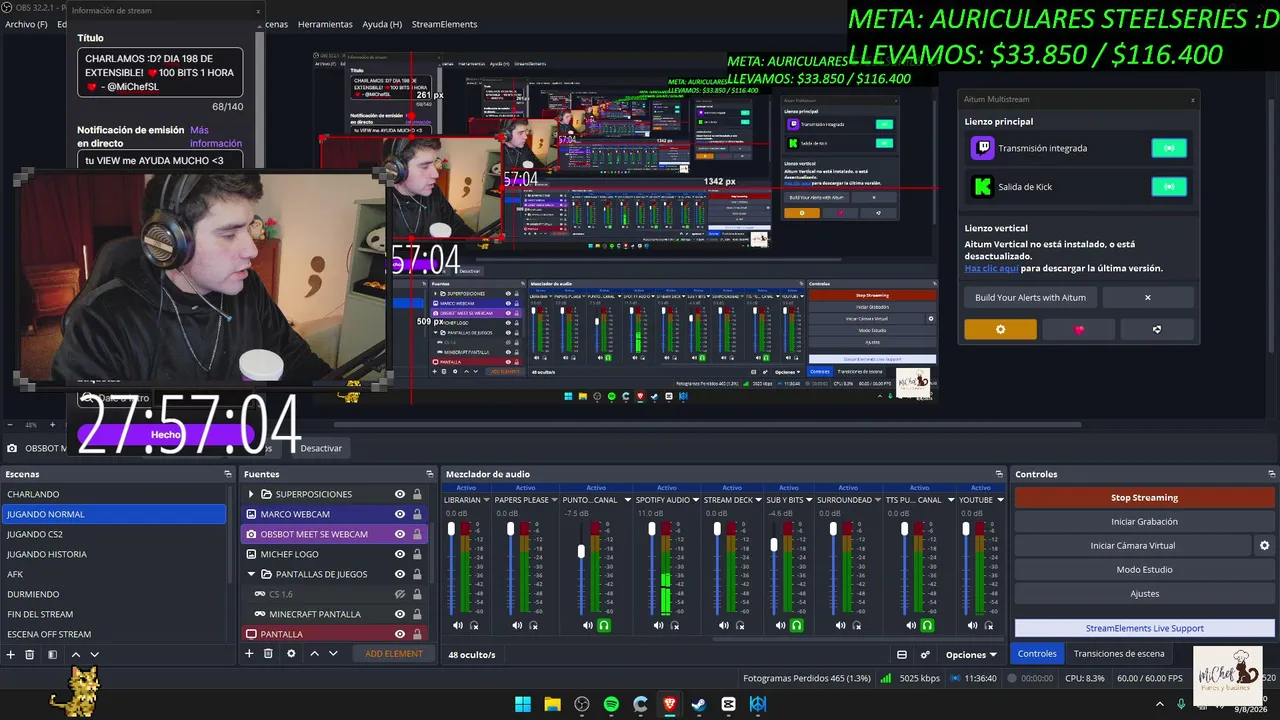The height and width of the screenshot is (720, 1280).
Task: Open the Herramientas menu
Action: 325,24
